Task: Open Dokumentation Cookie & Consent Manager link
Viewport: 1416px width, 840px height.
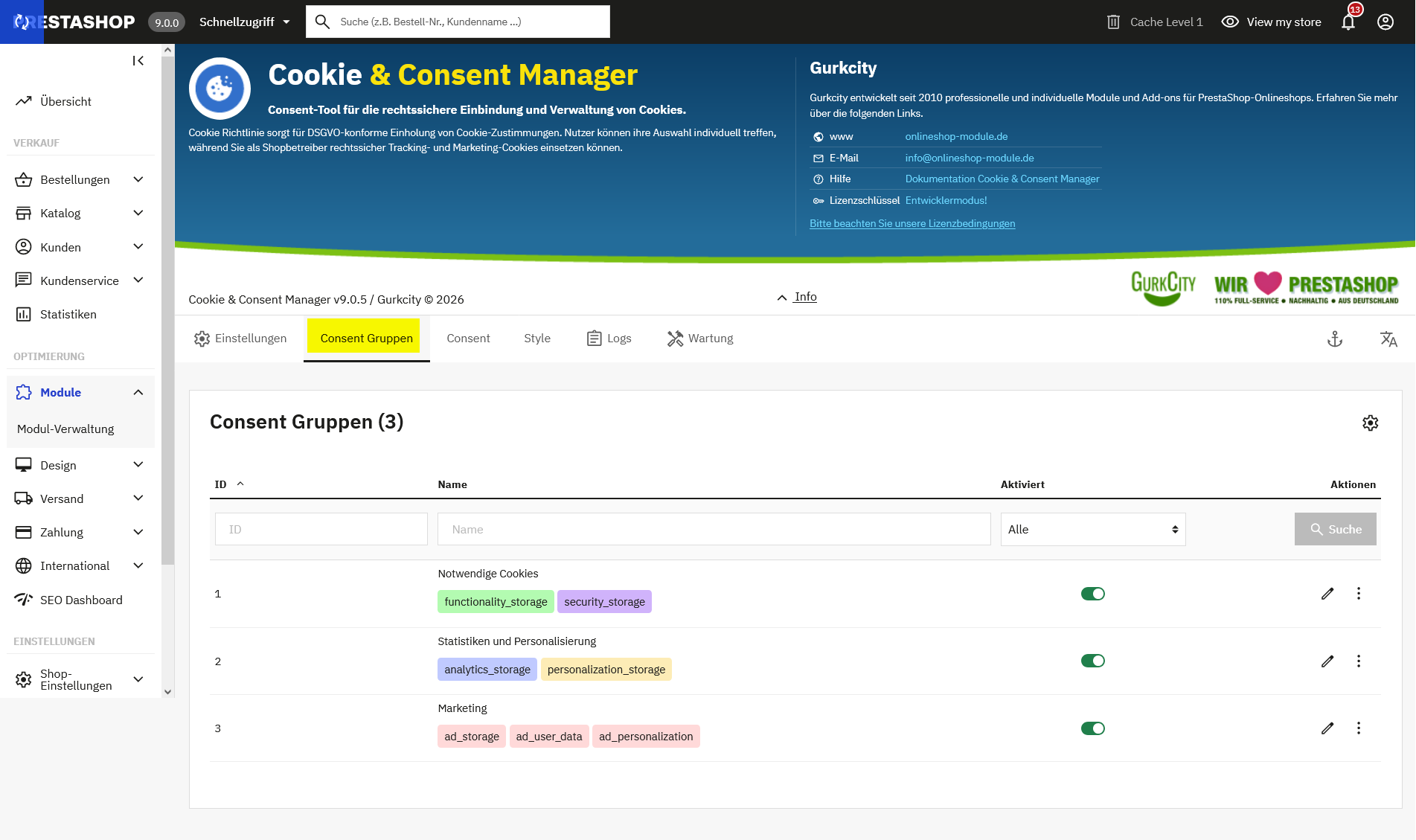Action: pos(1002,179)
